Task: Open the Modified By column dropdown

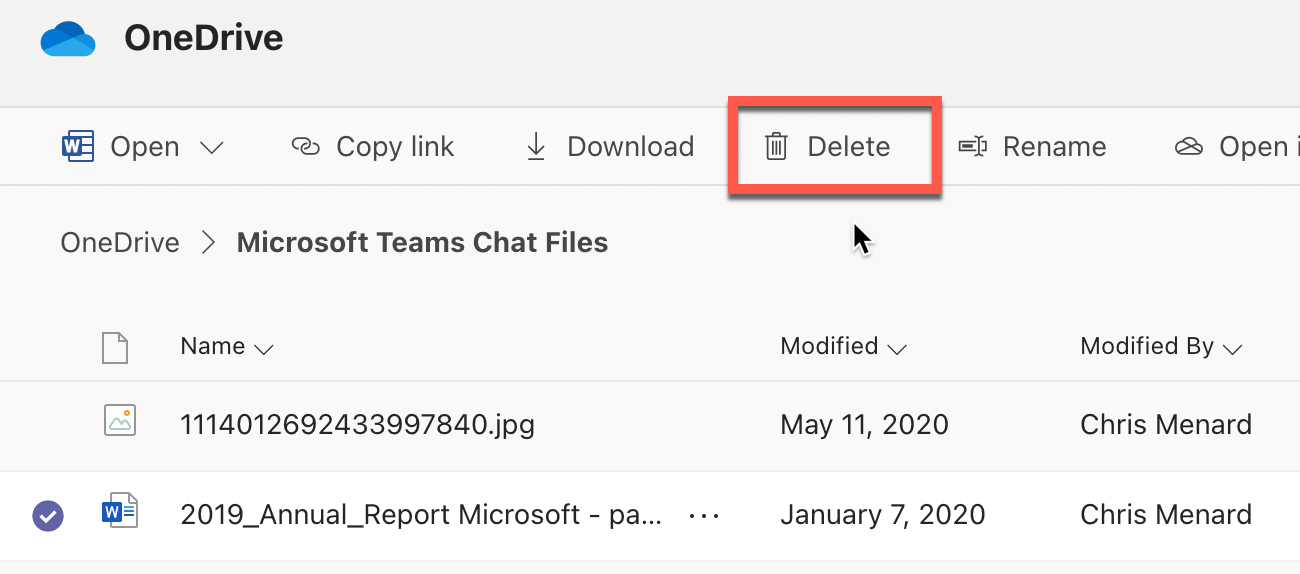Action: 1232,349
